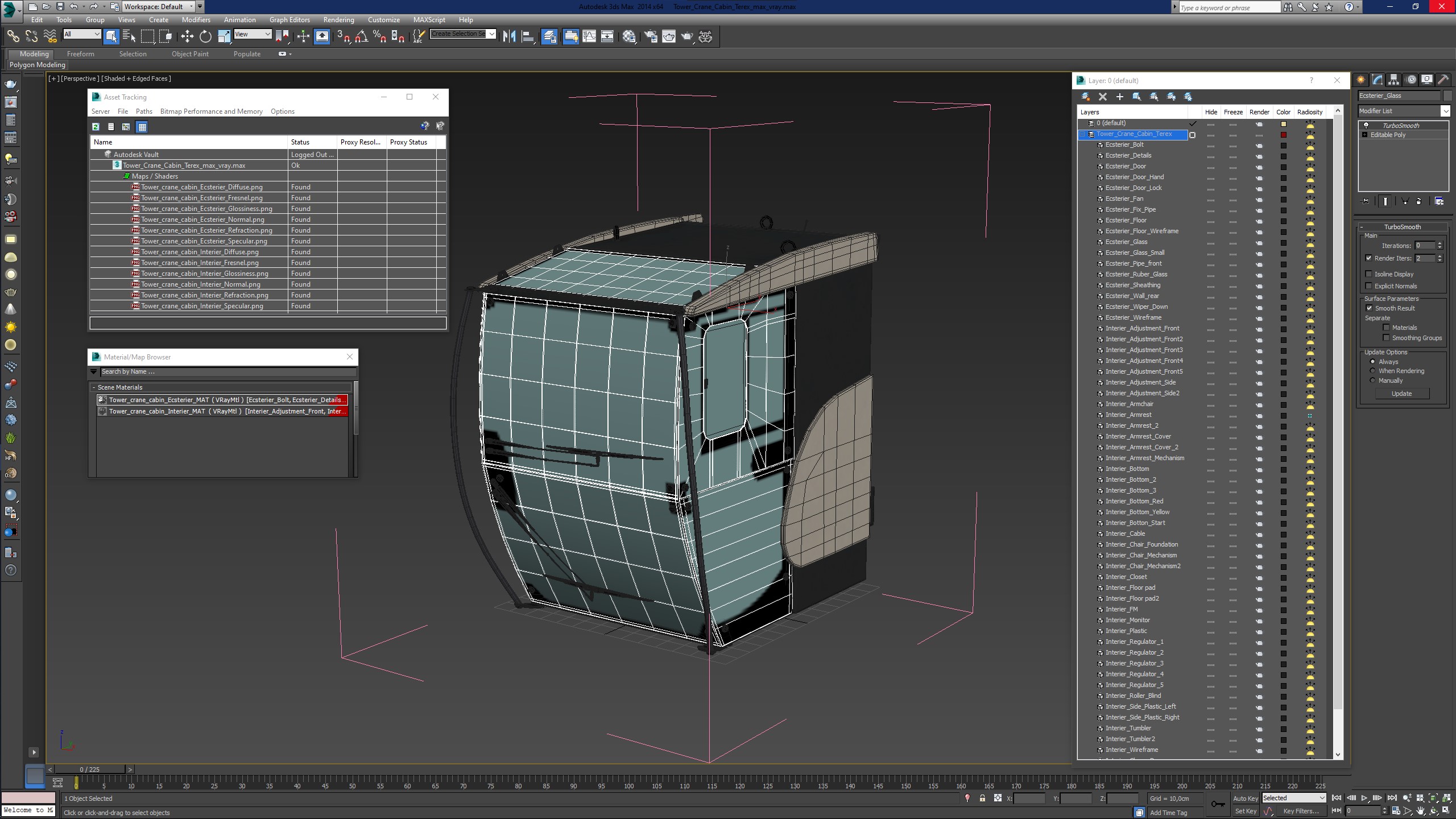Select the Move tool in main toolbar
Screen dimensions: 1456x819
pos(187,36)
